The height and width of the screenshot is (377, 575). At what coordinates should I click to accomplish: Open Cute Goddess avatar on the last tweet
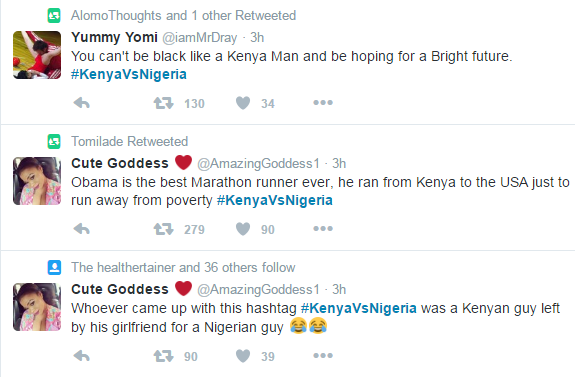[37, 307]
